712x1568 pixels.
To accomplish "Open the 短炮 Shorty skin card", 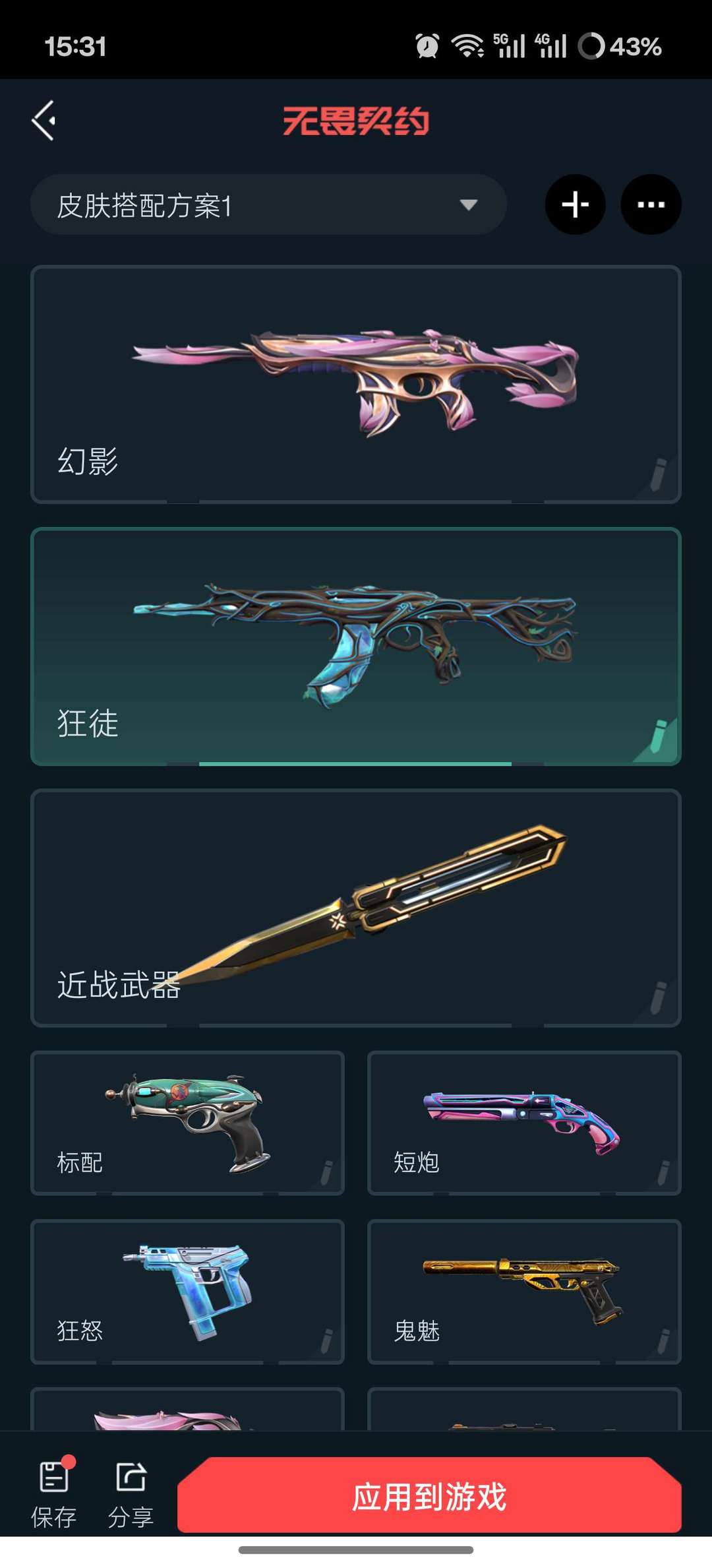I will coord(524,1123).
